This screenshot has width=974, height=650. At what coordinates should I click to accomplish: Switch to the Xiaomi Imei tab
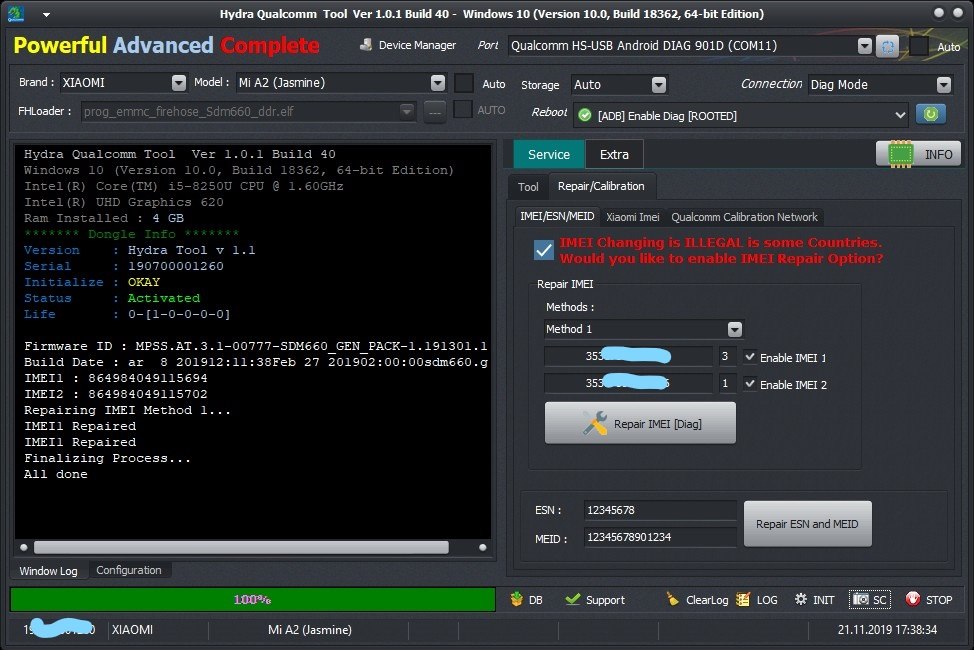click(x=632, y=217)
